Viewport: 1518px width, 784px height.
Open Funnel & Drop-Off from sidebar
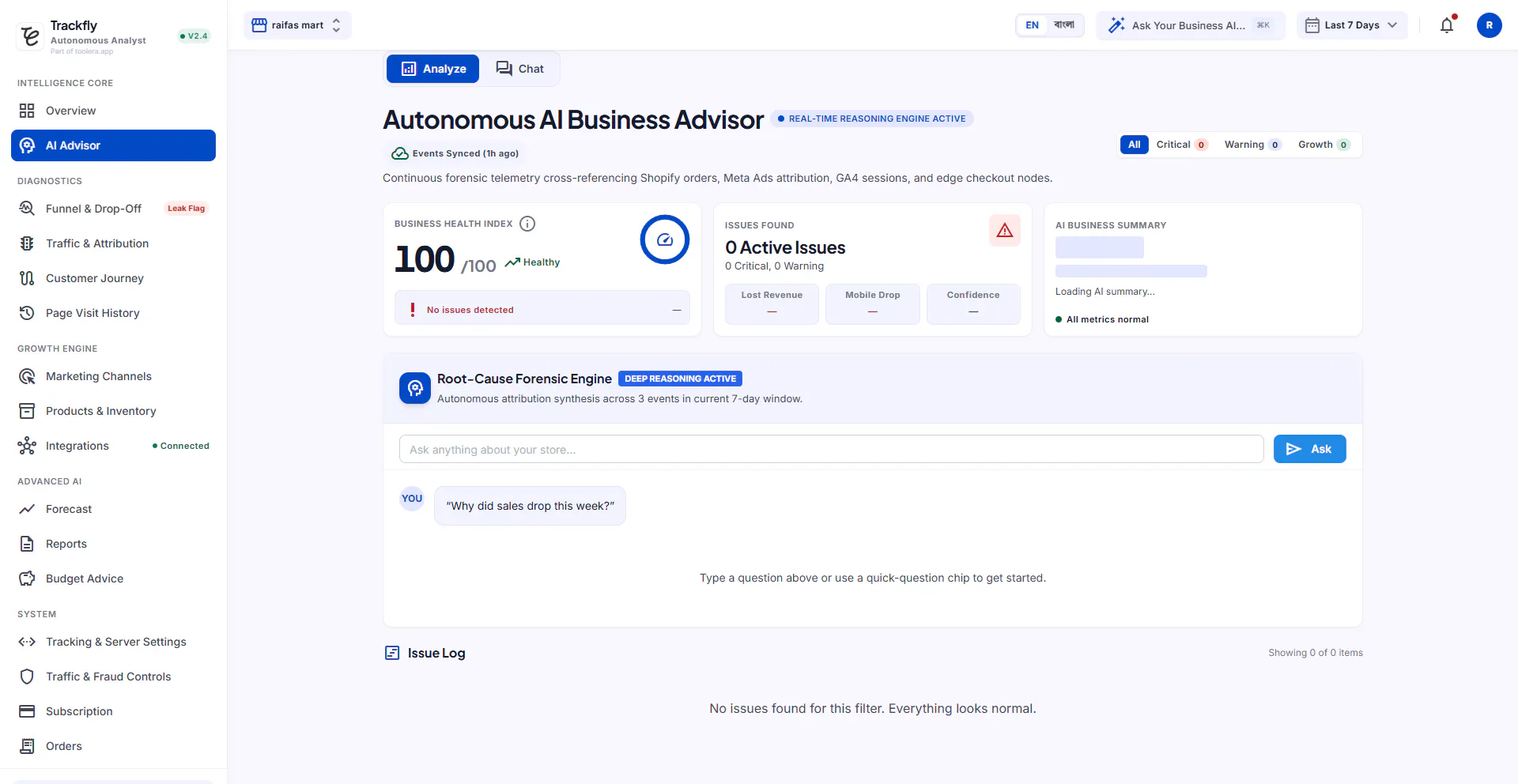(x=113, y=209)
